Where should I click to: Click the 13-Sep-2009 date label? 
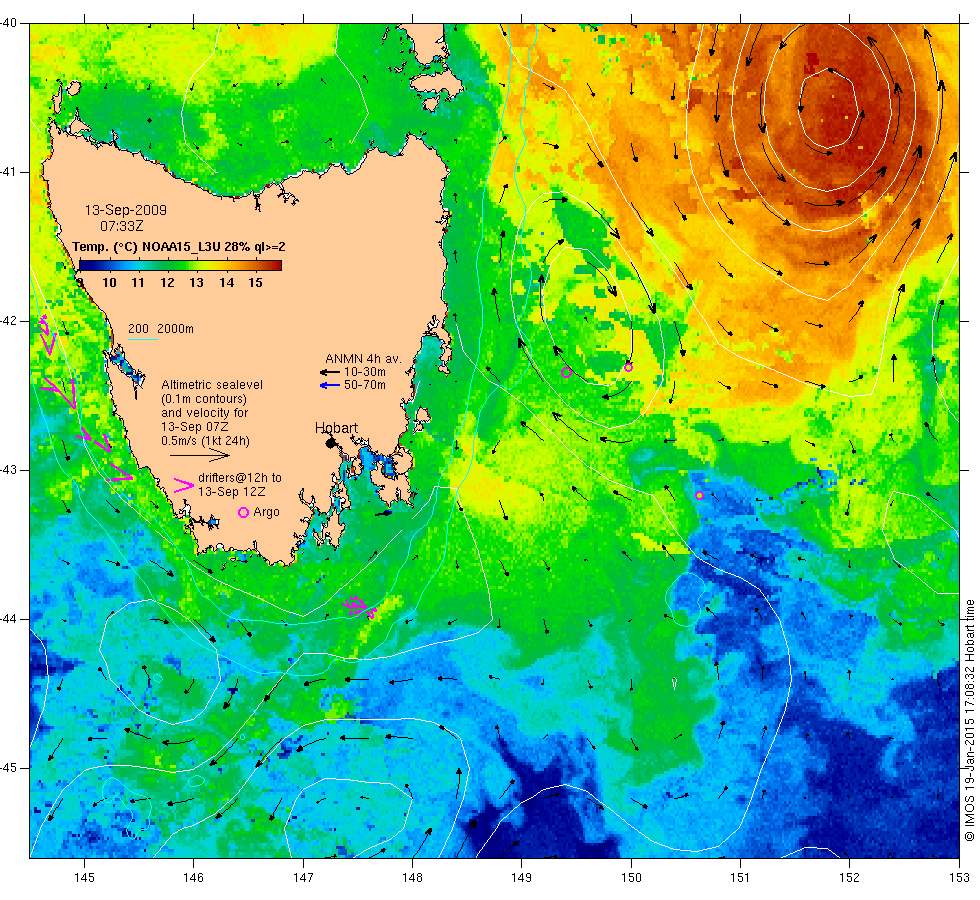[x=126, y=210]
